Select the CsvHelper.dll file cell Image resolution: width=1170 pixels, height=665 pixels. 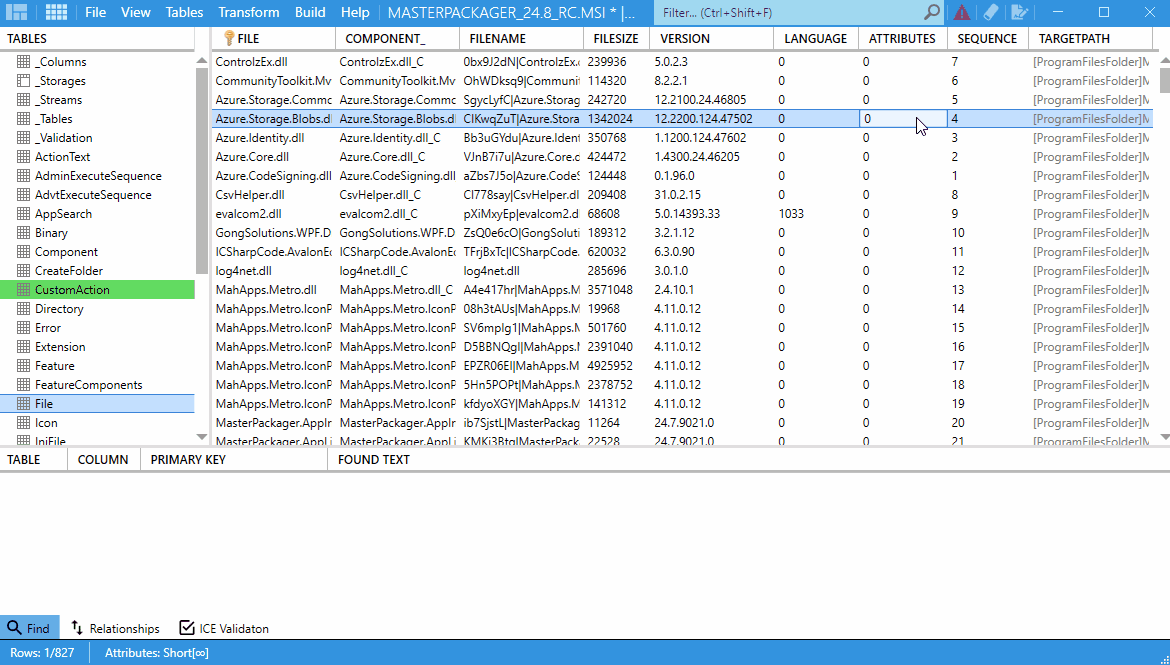[273, 195]
